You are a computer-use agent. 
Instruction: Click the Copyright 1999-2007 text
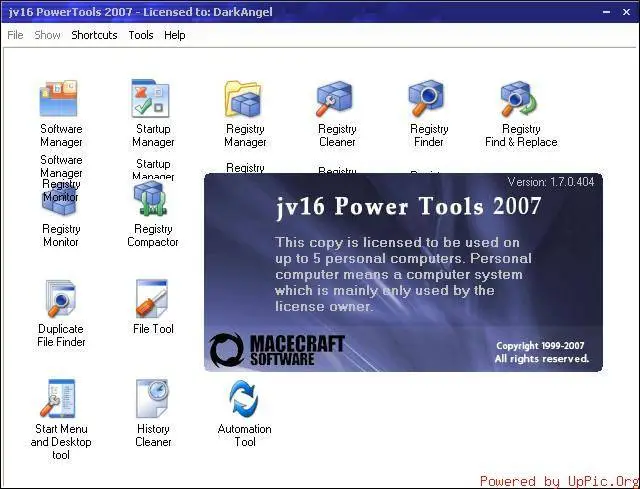tap(540, 346)
